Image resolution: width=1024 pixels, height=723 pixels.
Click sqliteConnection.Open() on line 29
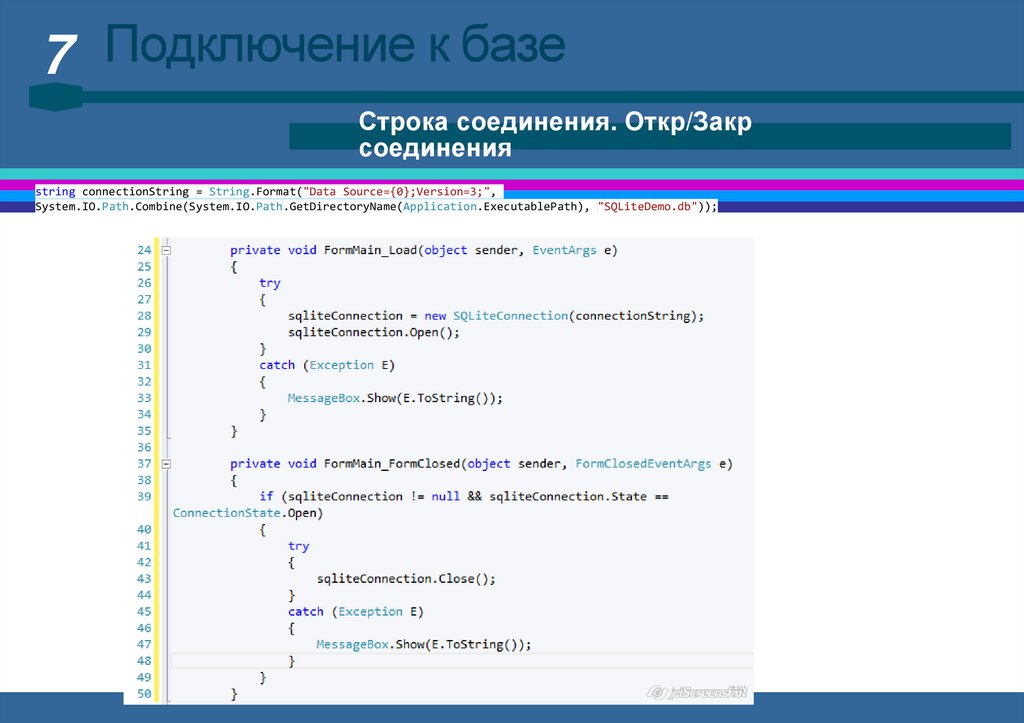click(373, 332)
